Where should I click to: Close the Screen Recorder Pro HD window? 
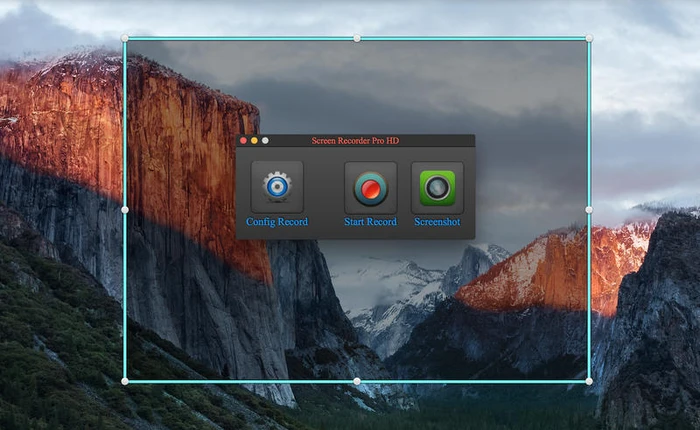(x=243, y=141)
